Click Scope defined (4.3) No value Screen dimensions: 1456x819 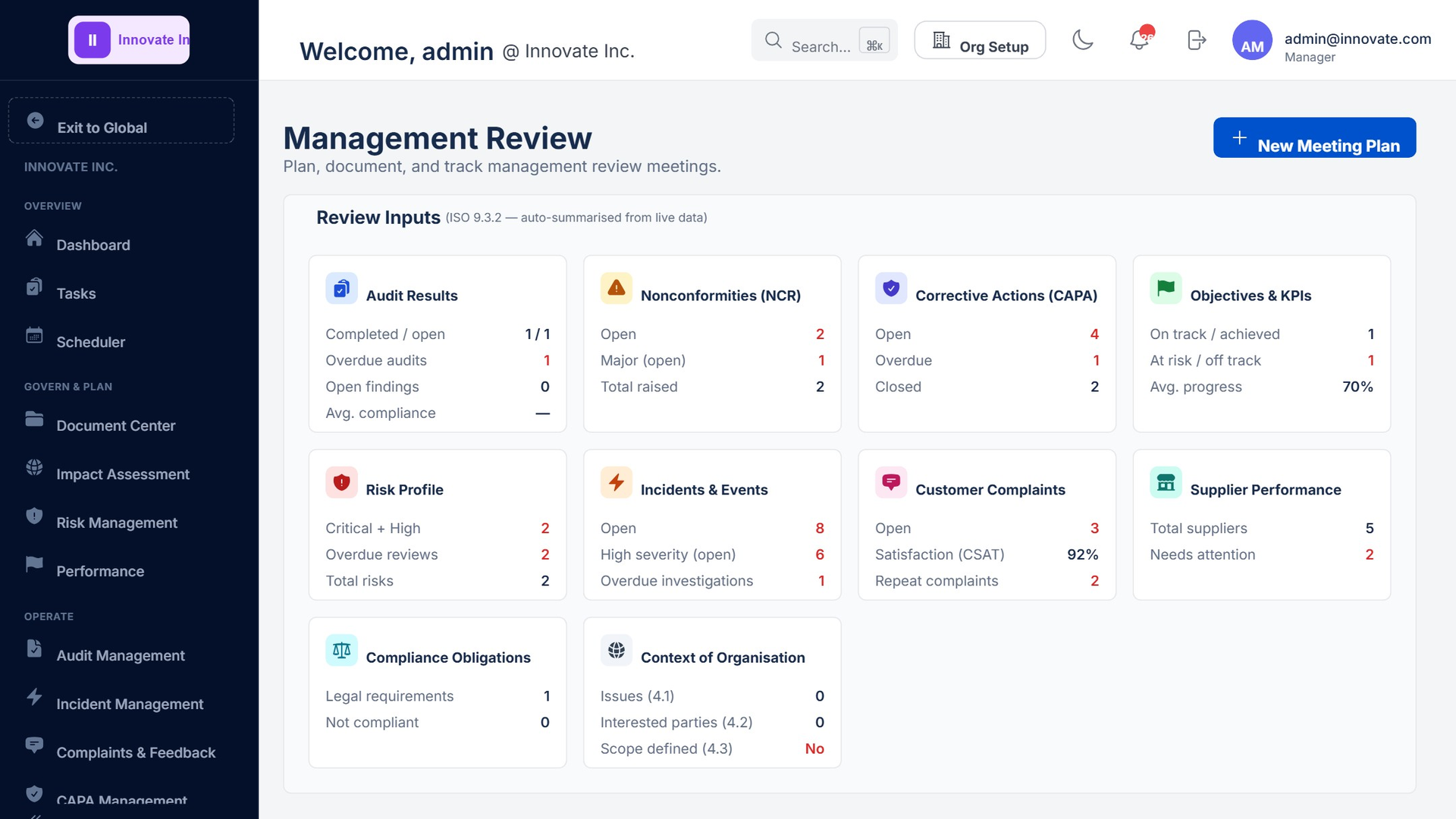pos(814,748)
